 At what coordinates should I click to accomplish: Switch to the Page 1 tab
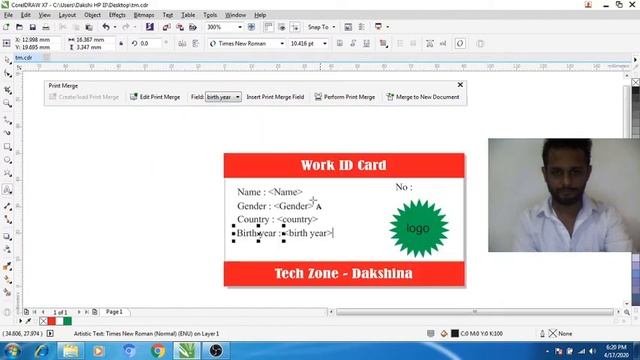114,312
